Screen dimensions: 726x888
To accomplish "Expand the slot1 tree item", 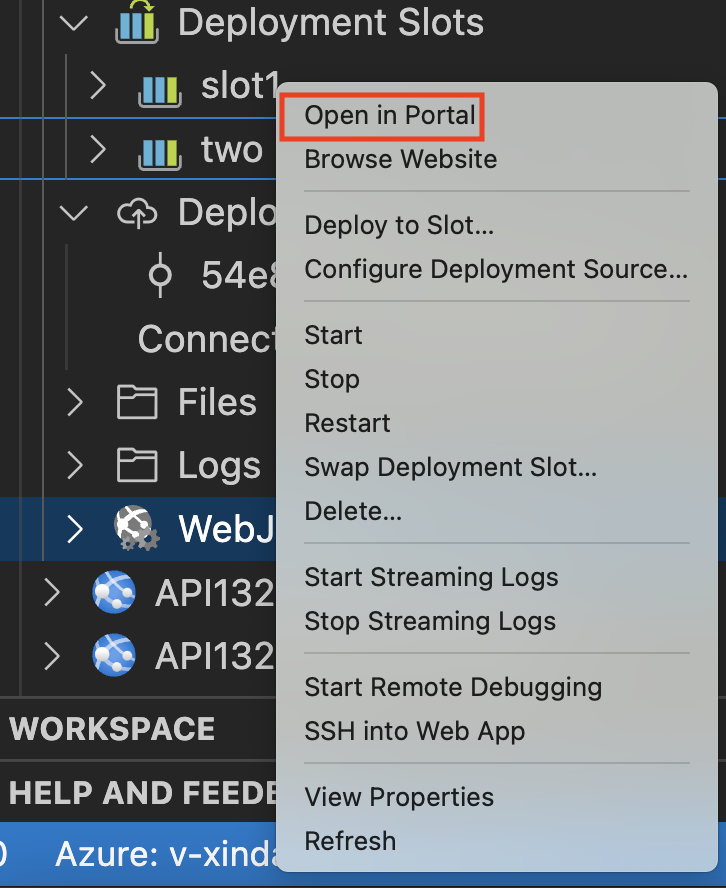I will [x=97, y=86].
